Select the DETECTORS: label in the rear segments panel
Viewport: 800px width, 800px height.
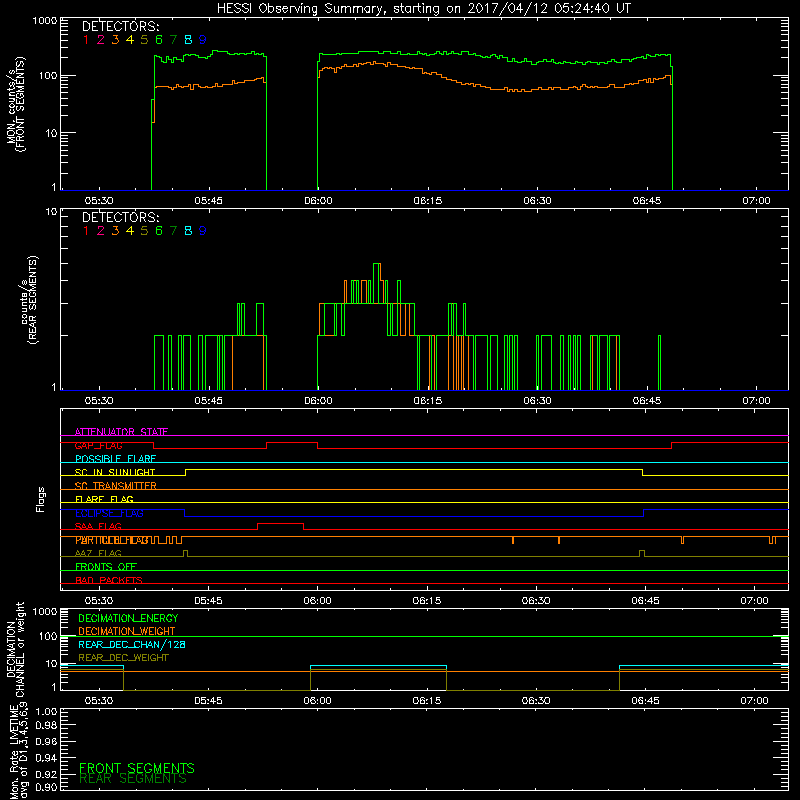point(120,217)
